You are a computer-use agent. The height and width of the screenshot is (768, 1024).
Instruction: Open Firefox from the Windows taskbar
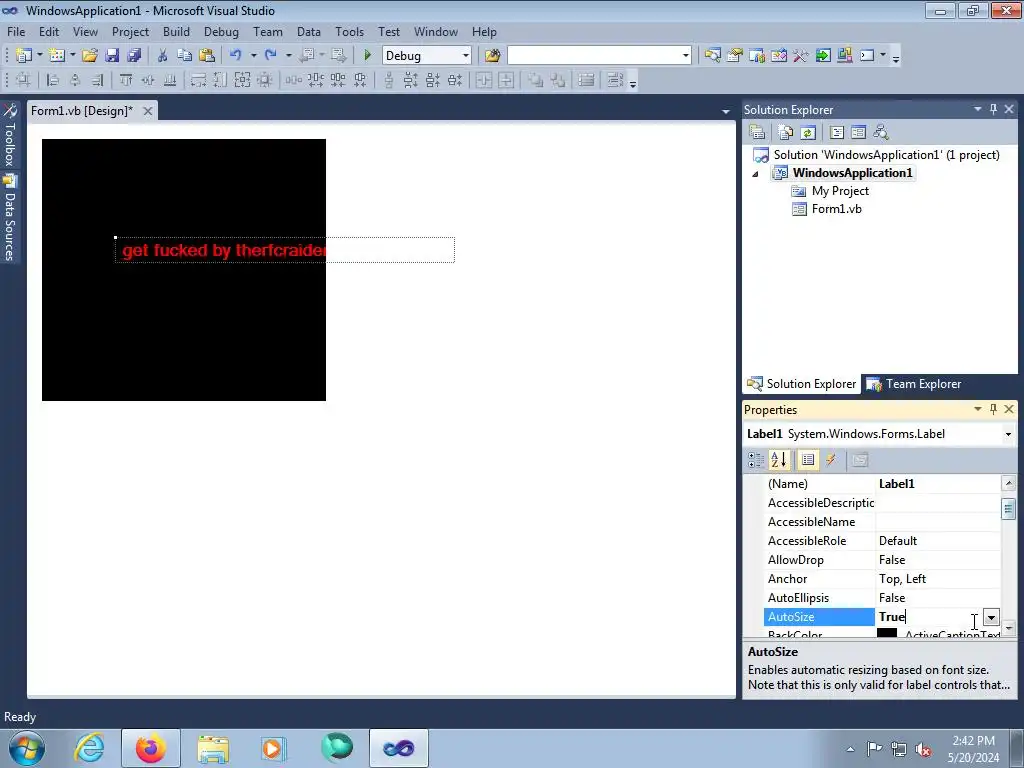[150, 748]
